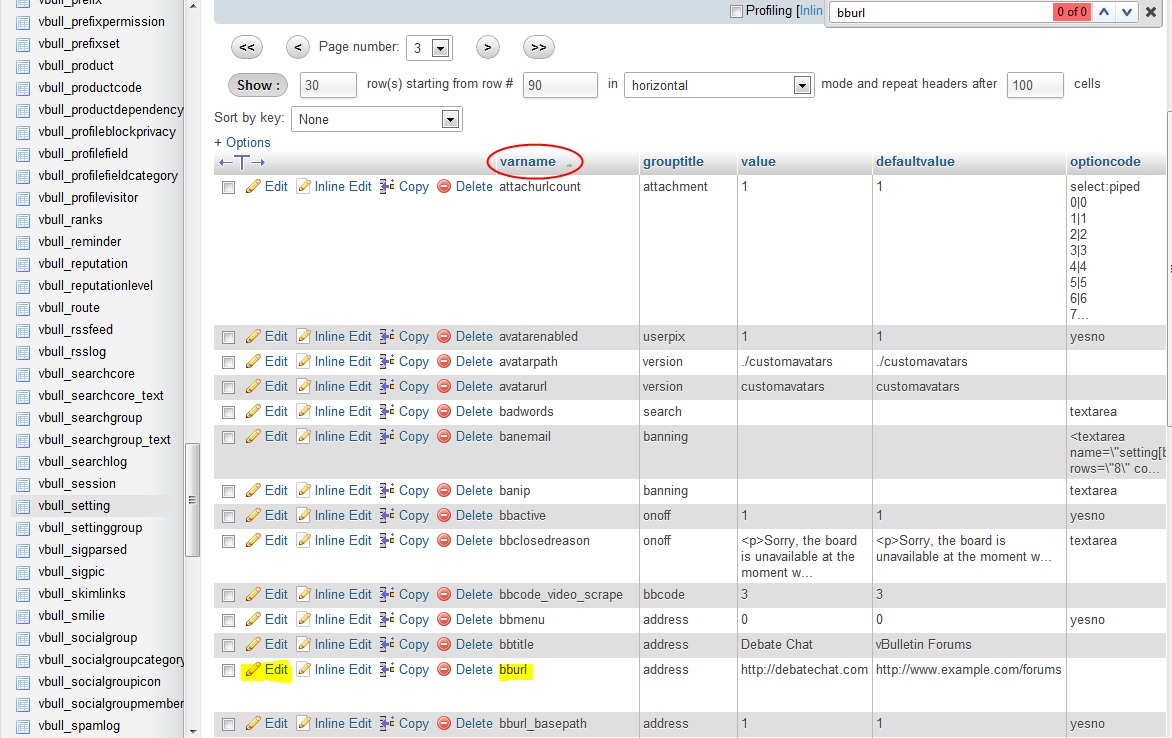Viewport: 1172px width, 738px height.
Task: Select the bbtitle row checkbox
Action: pyautogui.click(x=229, y=645)
